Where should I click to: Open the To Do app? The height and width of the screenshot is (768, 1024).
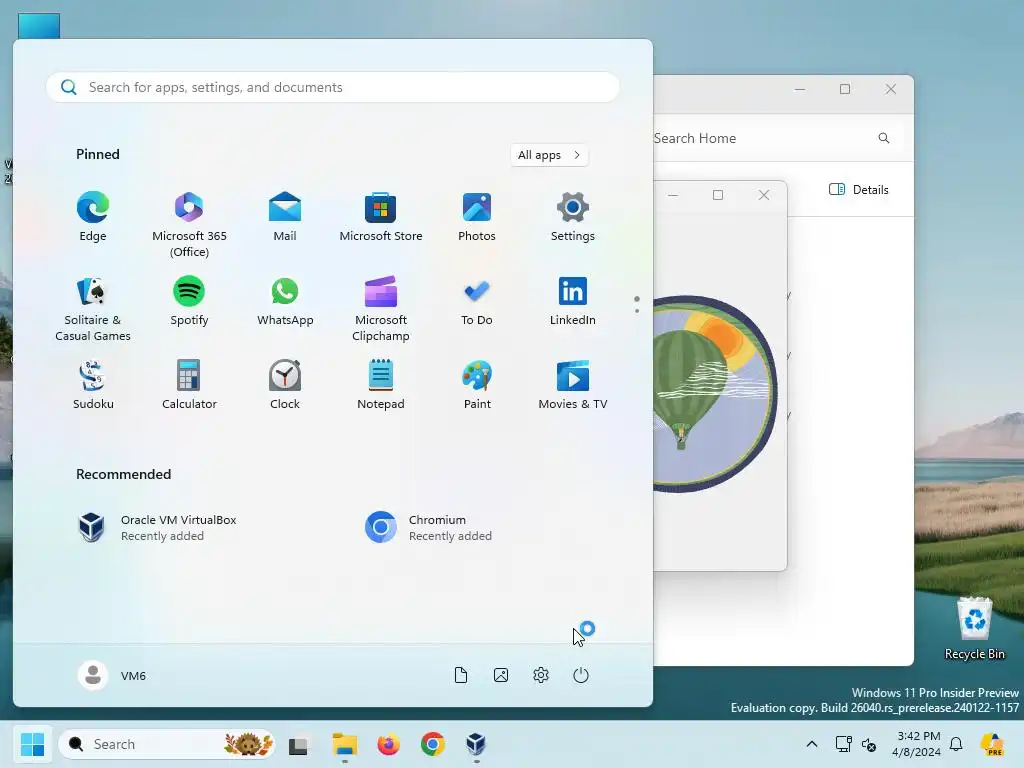pos(477,302)
